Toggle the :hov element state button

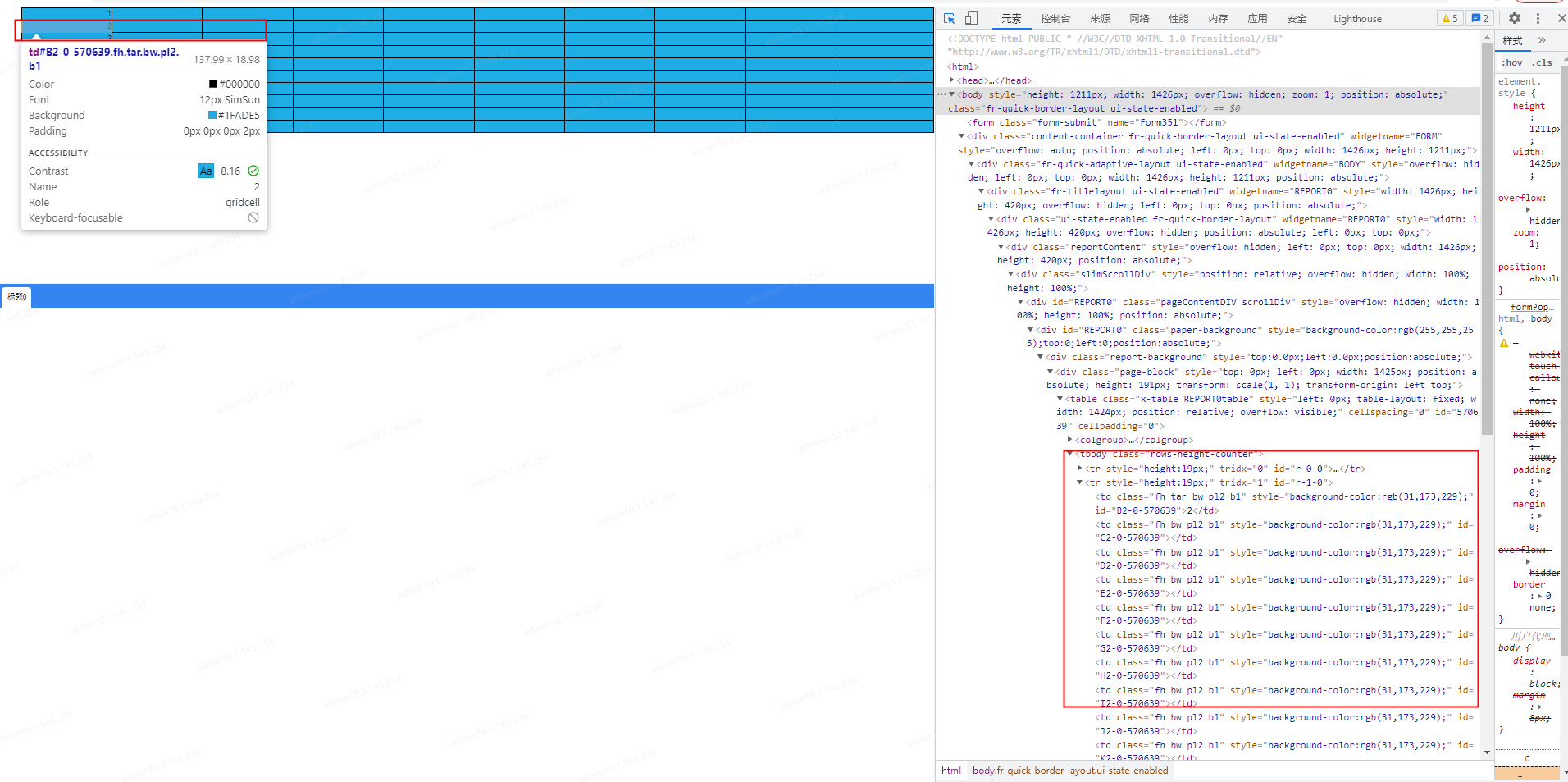point(1512,62)
